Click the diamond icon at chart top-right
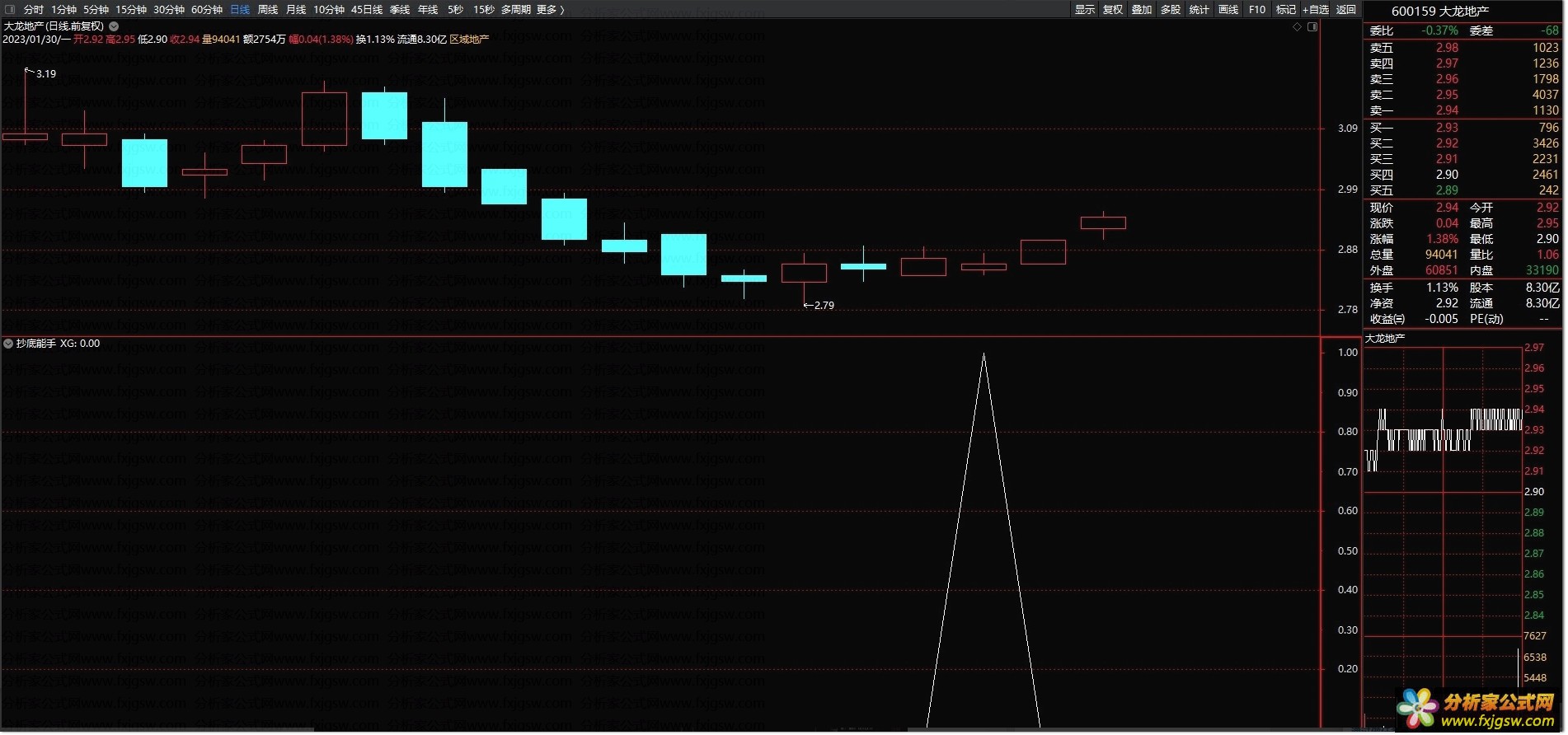Image resolution: width=1568 pixels, height=735 pixels. pos(1297,26)
